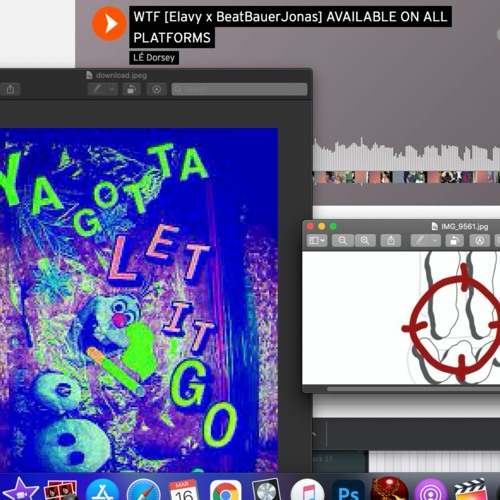The height and width of the screenshot is (500, 500).
Task: Share the IMG_9561.jpg image
Action: 391,240
